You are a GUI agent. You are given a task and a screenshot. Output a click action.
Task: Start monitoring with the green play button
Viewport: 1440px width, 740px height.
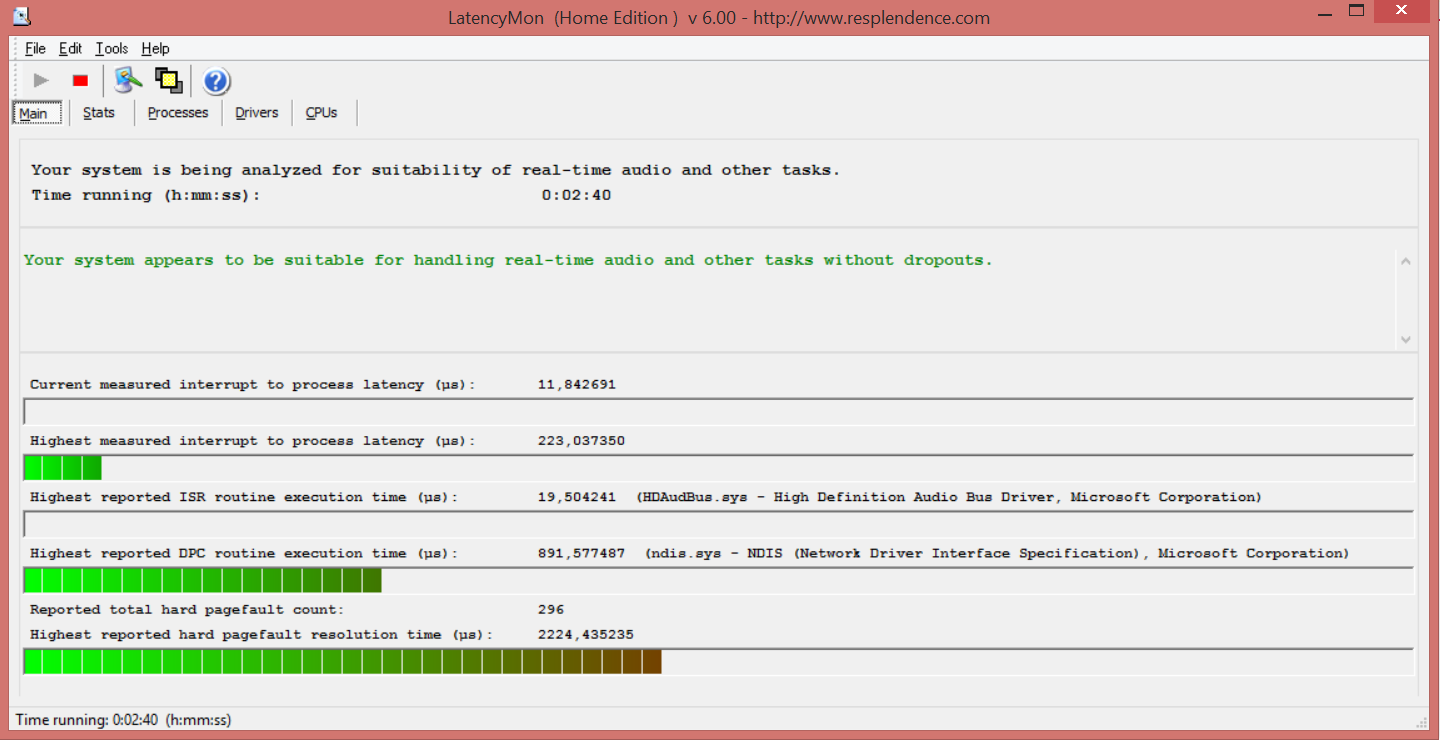(41, 81)
